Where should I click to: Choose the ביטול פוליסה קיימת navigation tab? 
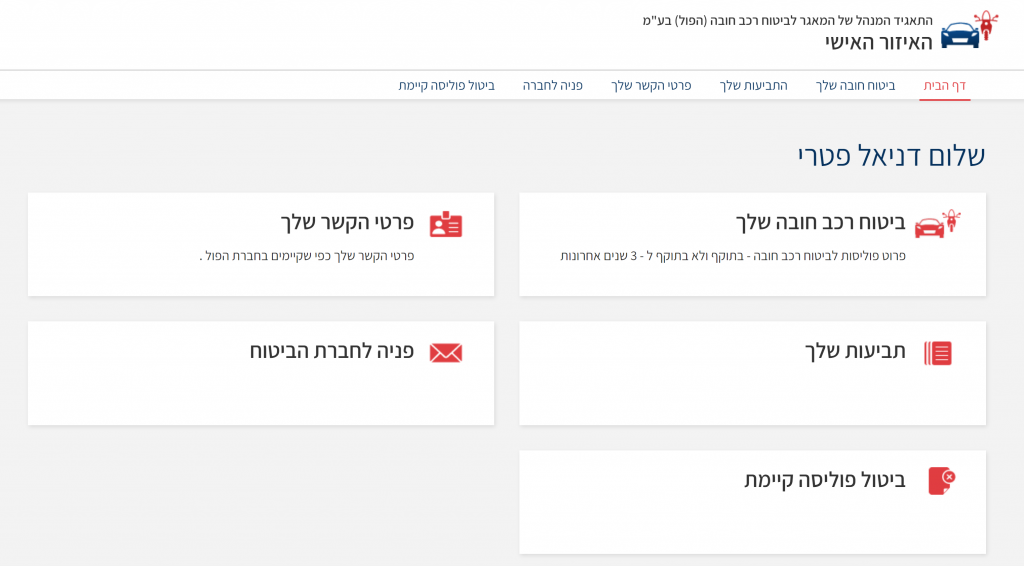446,86
